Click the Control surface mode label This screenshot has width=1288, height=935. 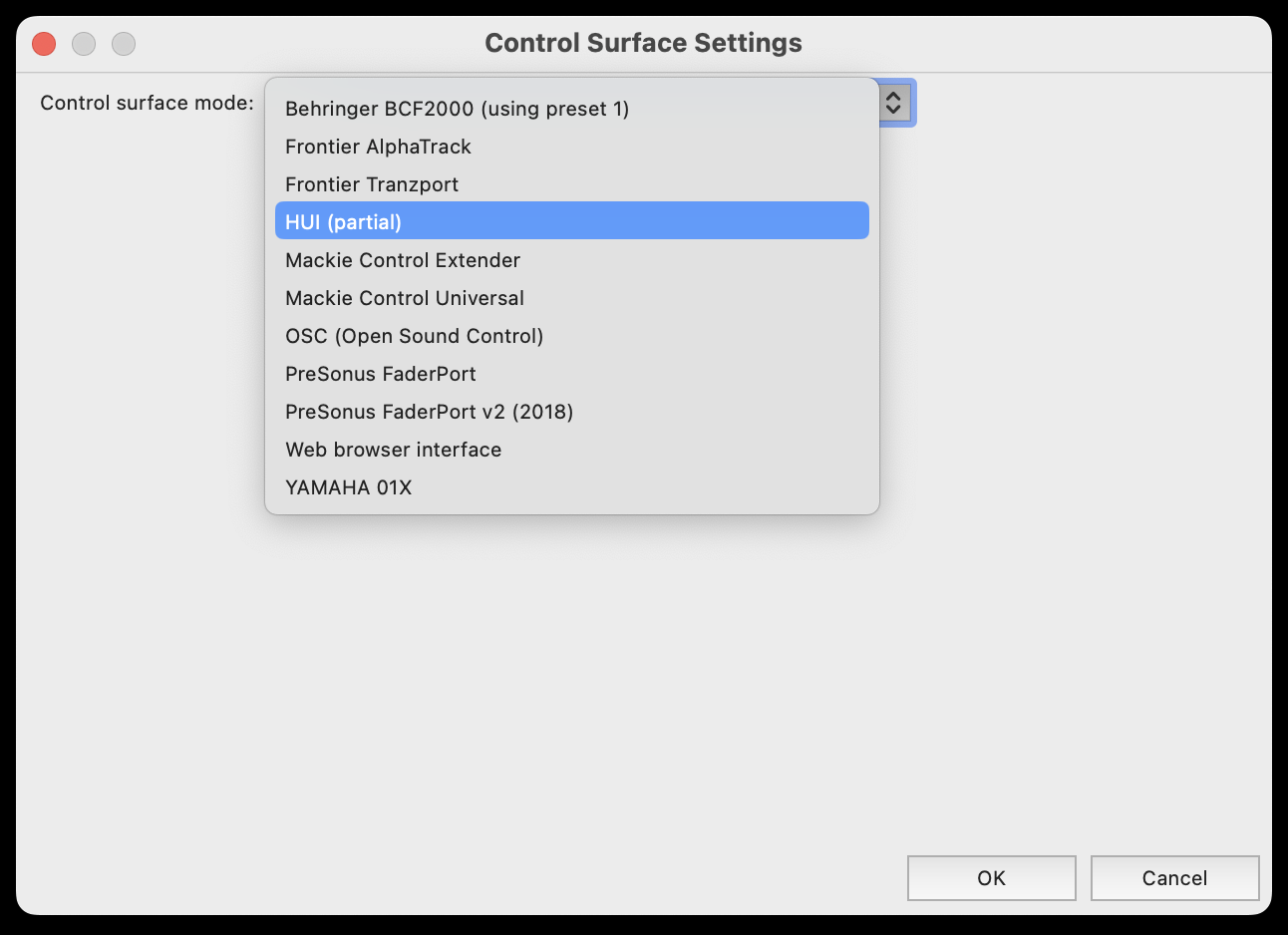pyautogui.click(x=147, y=103)
